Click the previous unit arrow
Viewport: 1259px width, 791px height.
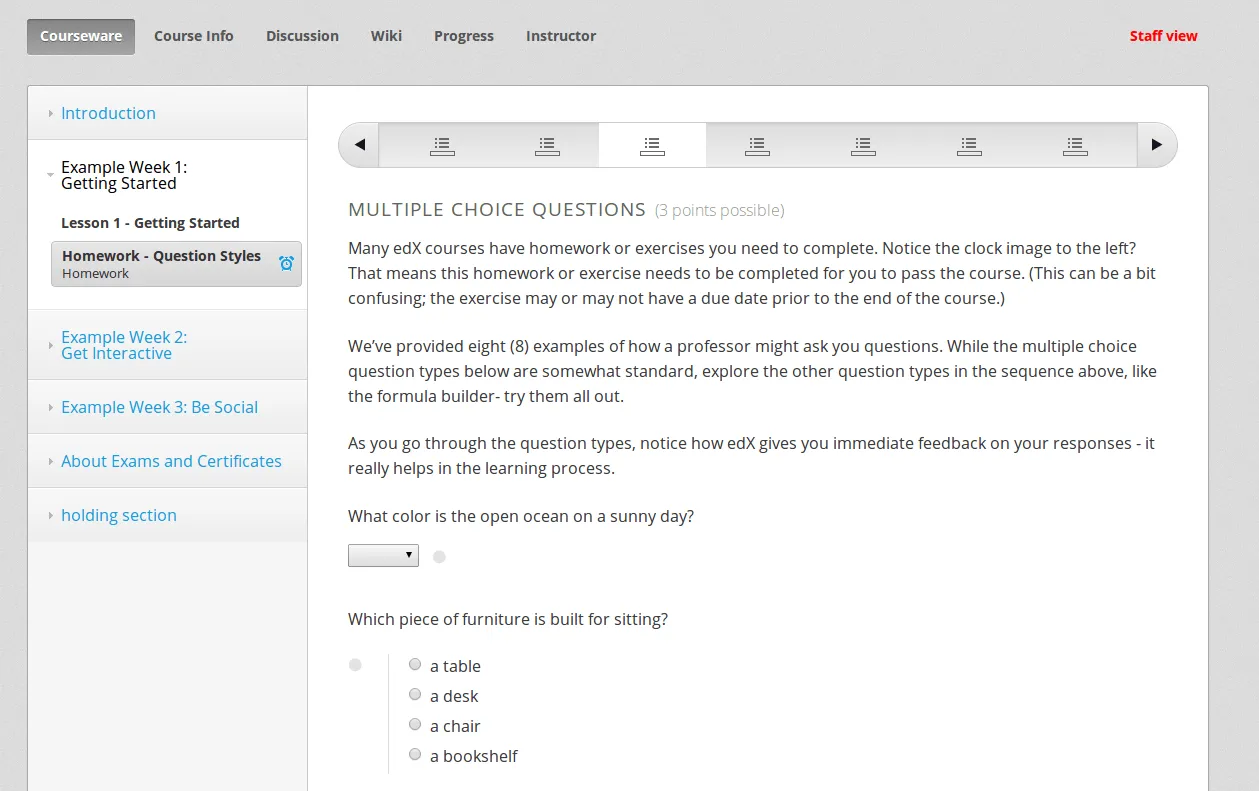coord(358,145)
